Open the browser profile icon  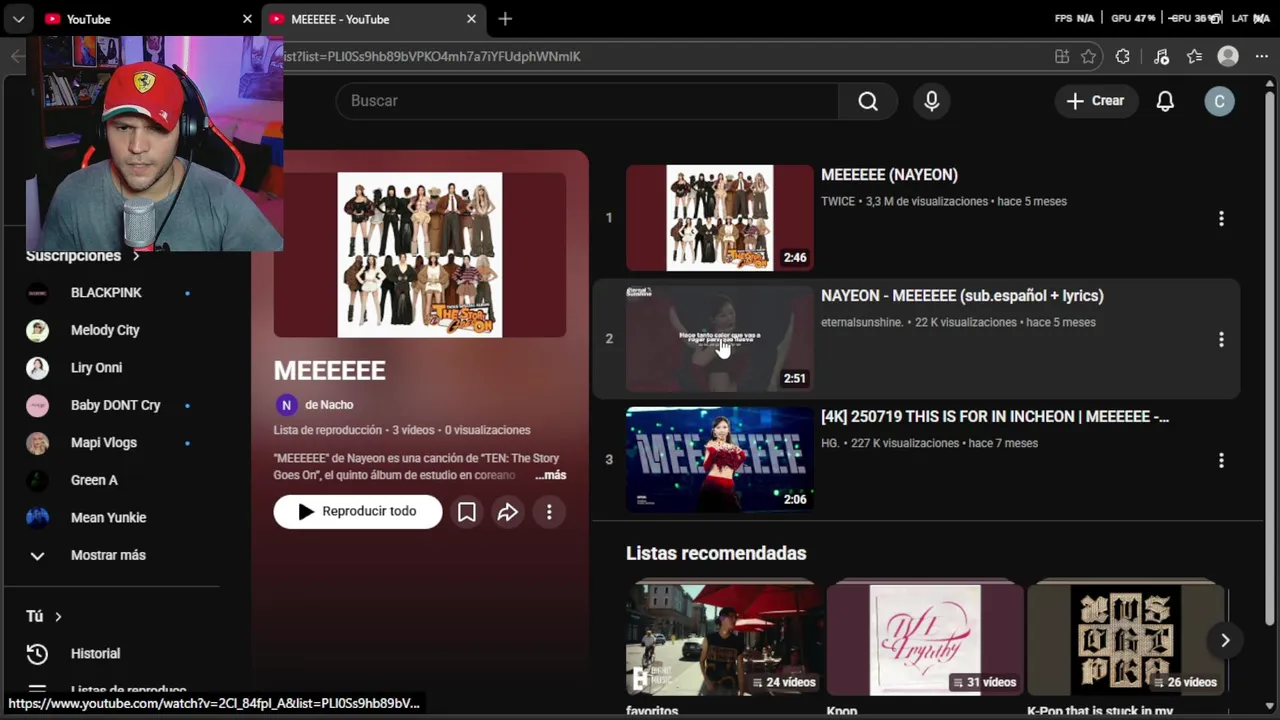point(1228,57)
